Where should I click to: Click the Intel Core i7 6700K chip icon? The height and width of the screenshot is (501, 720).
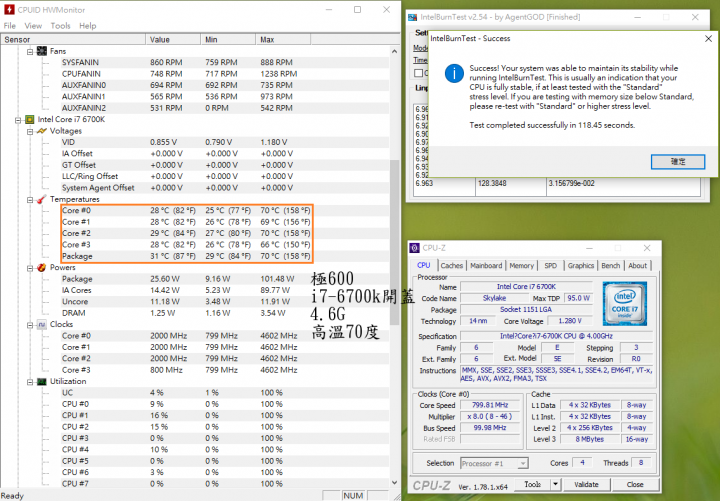(x=29, y=119)
